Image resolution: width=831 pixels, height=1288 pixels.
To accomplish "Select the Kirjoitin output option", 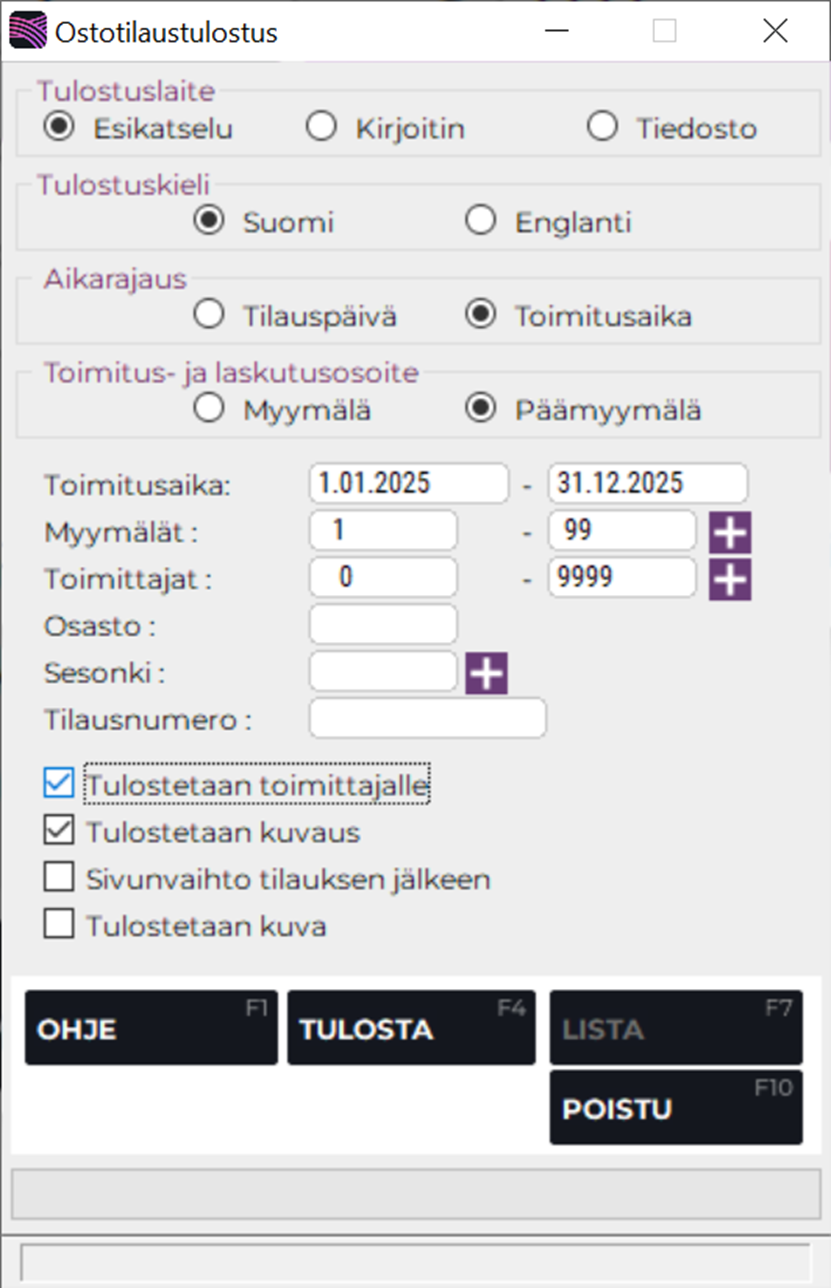I will point(321,126).
